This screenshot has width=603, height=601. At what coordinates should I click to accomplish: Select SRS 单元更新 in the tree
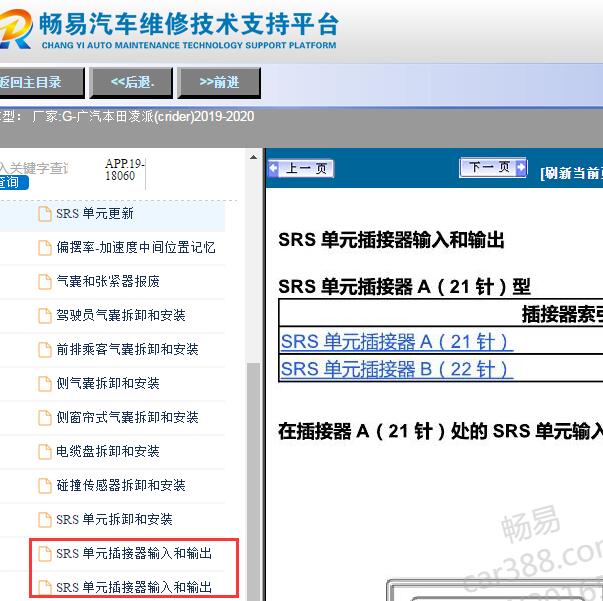[x=95, y=213]
